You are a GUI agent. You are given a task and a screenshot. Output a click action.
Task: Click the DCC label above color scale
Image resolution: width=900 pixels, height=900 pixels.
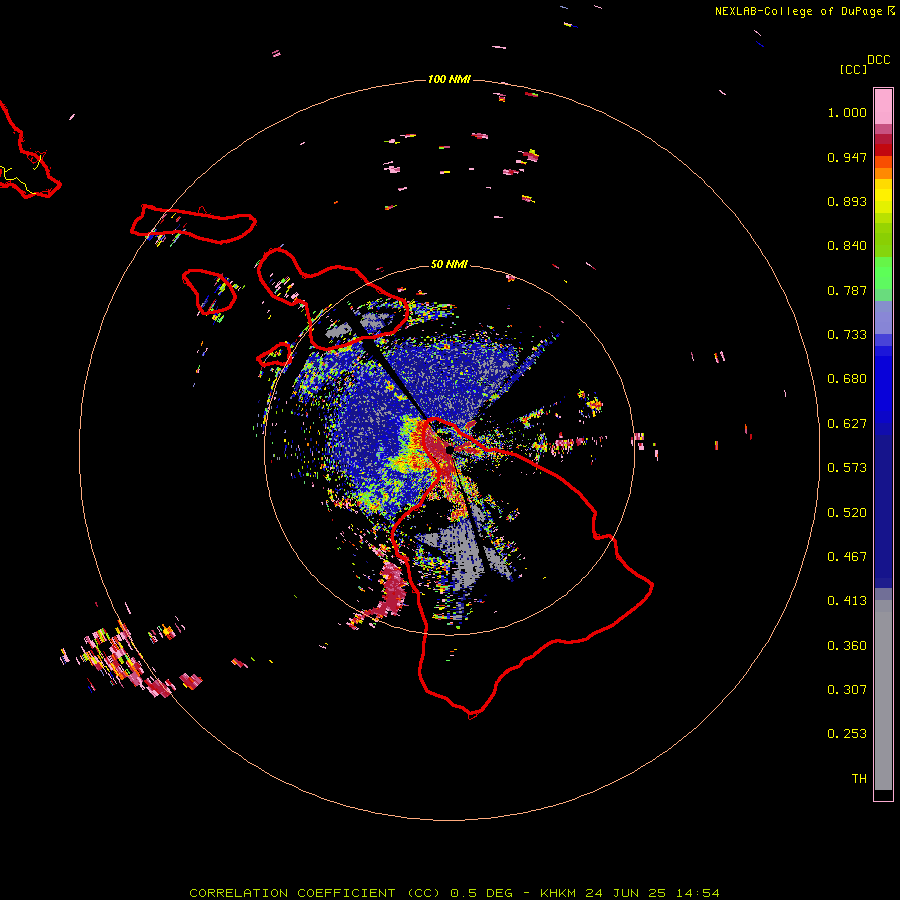pos(878,60)
